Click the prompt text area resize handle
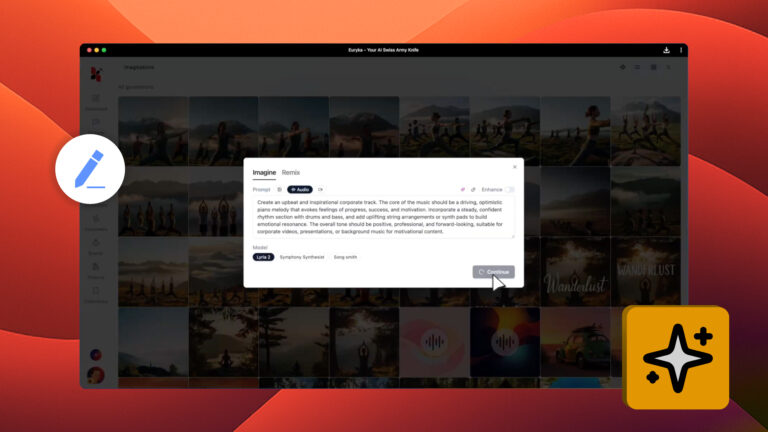Viewport: 768px width, 432px height. point(513,236)
